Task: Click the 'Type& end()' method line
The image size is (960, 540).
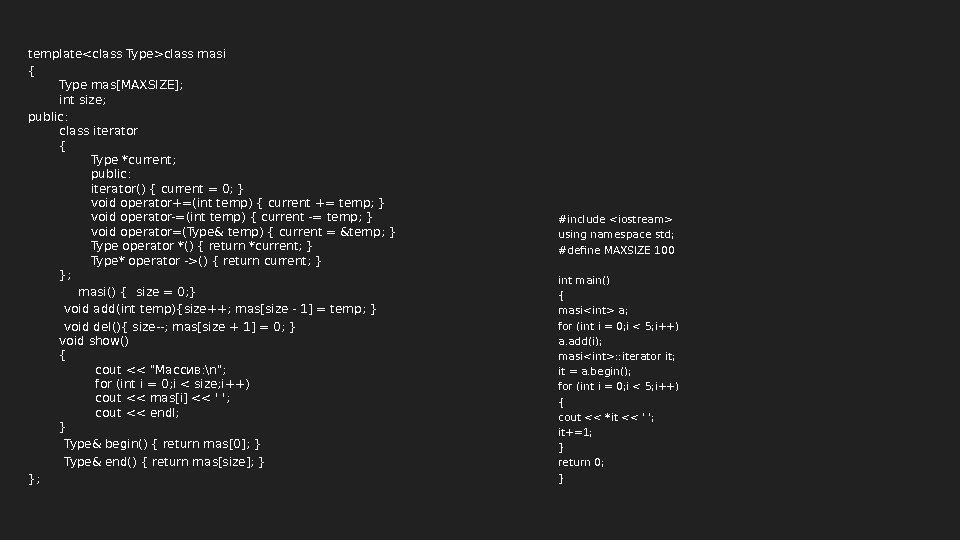Action: coord(164,461)
